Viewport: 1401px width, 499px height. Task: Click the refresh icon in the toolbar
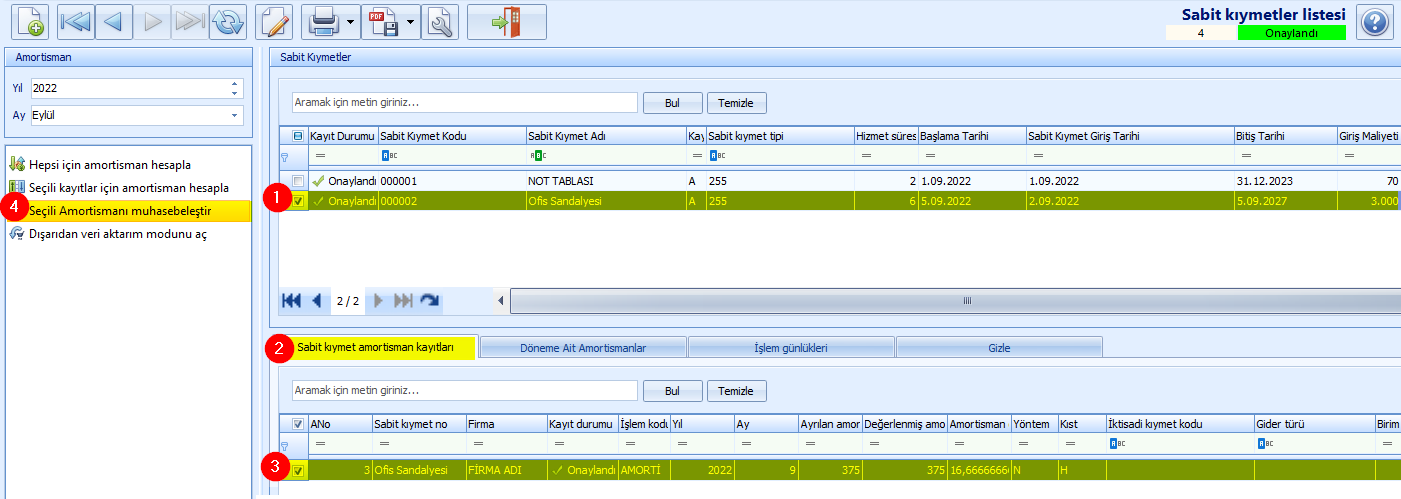click(228, 22)
